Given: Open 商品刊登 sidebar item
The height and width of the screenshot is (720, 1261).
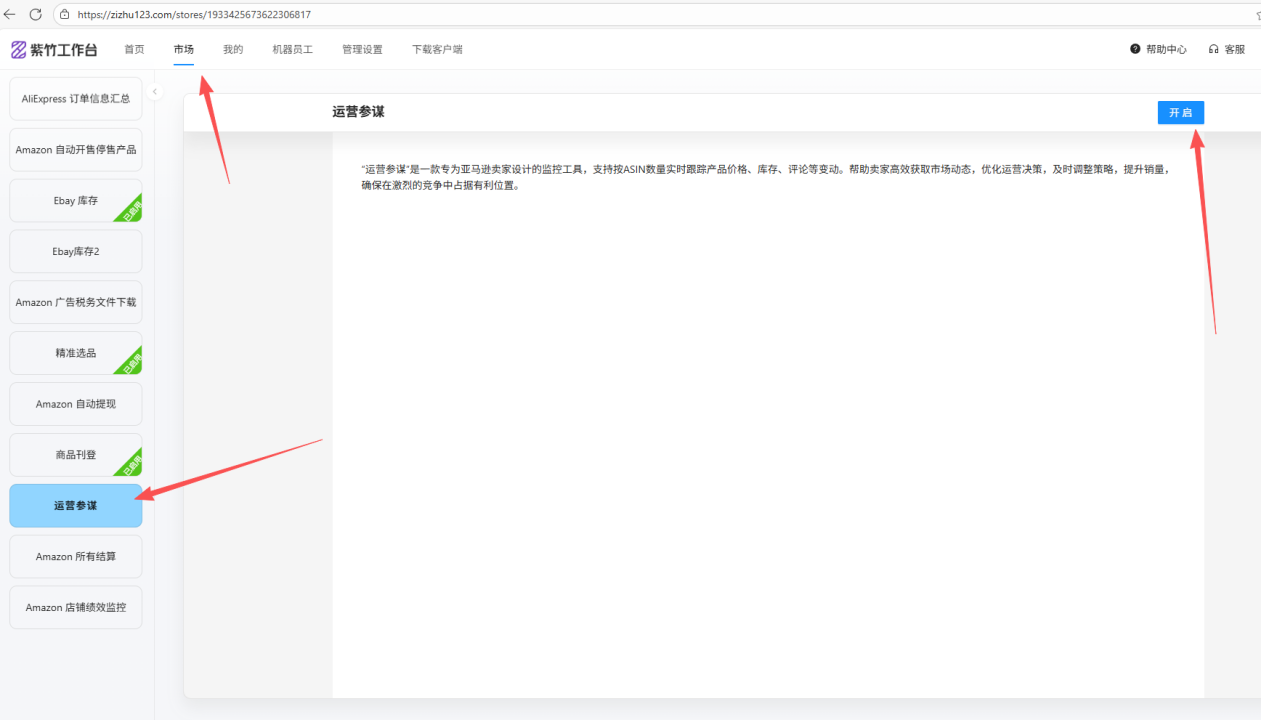Looking at the screenshot, I should [x=76, y=455].
